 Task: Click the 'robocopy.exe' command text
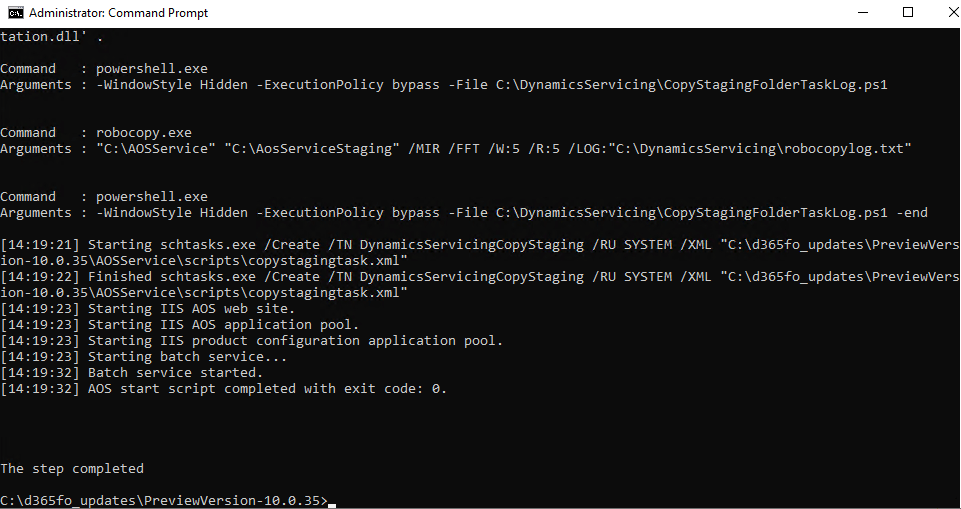click(143, 132)
